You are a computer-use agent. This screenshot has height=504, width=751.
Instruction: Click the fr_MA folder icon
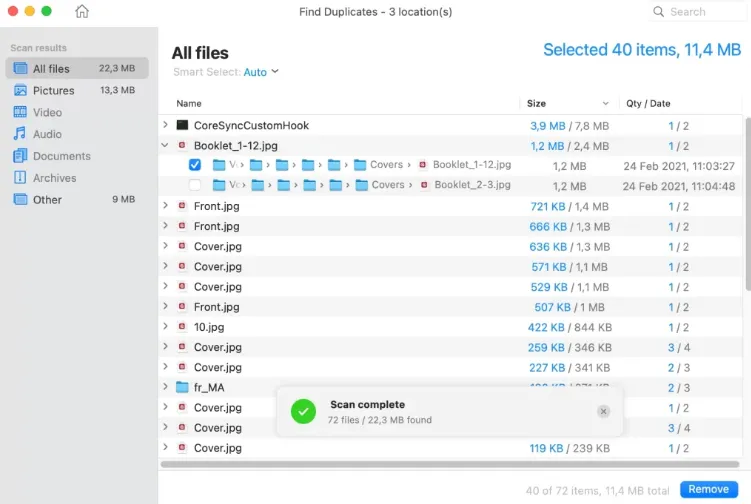coord(182,387)
